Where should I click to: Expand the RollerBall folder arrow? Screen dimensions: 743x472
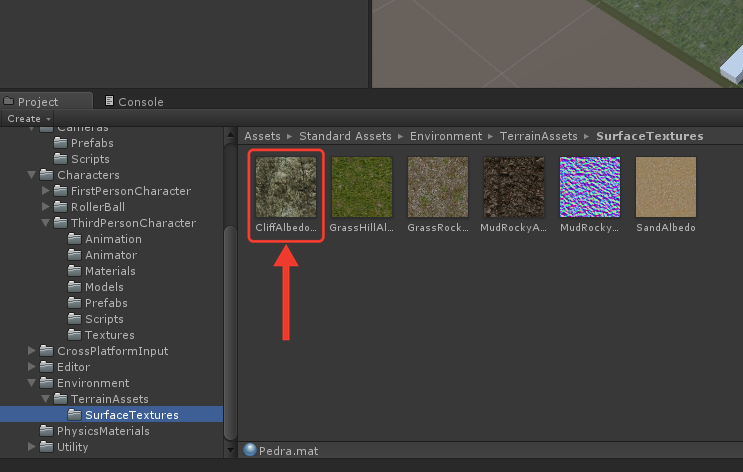tap(45, 207)
